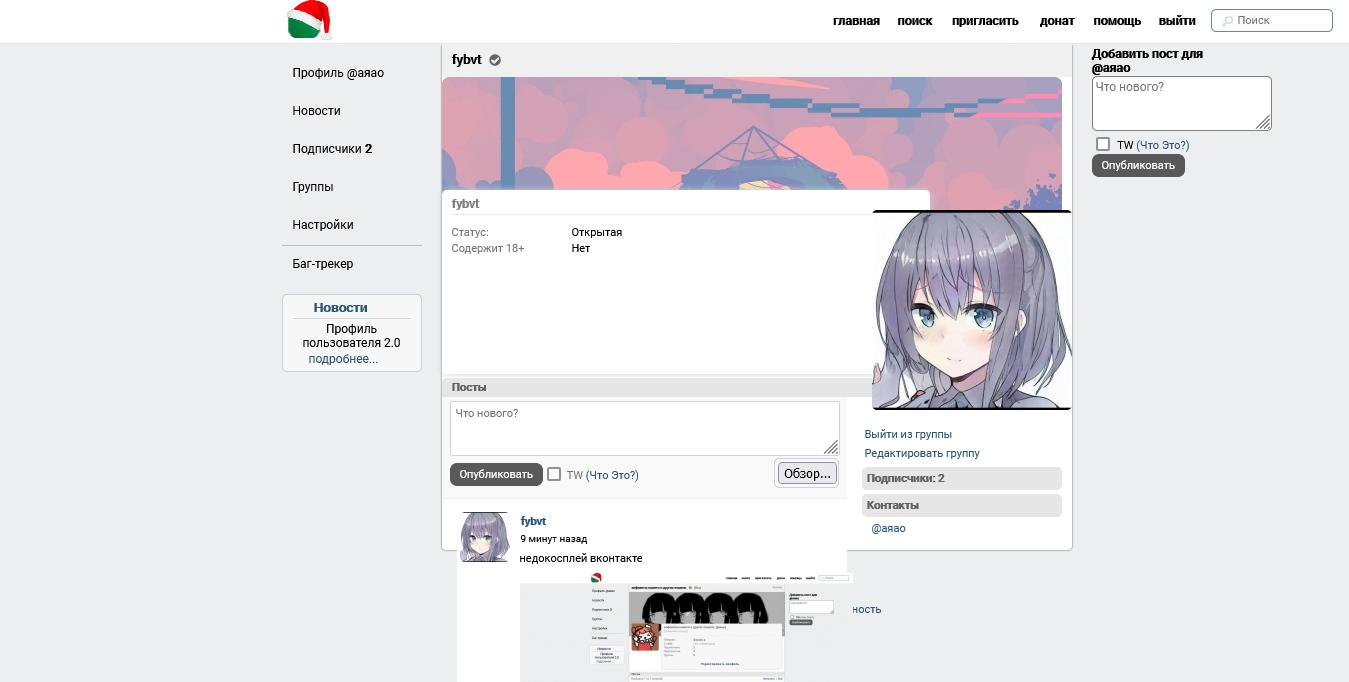Screen dimensions: 1349x682
Task: Open the fybvt post author avatar
Action: [x=484, y=537]
